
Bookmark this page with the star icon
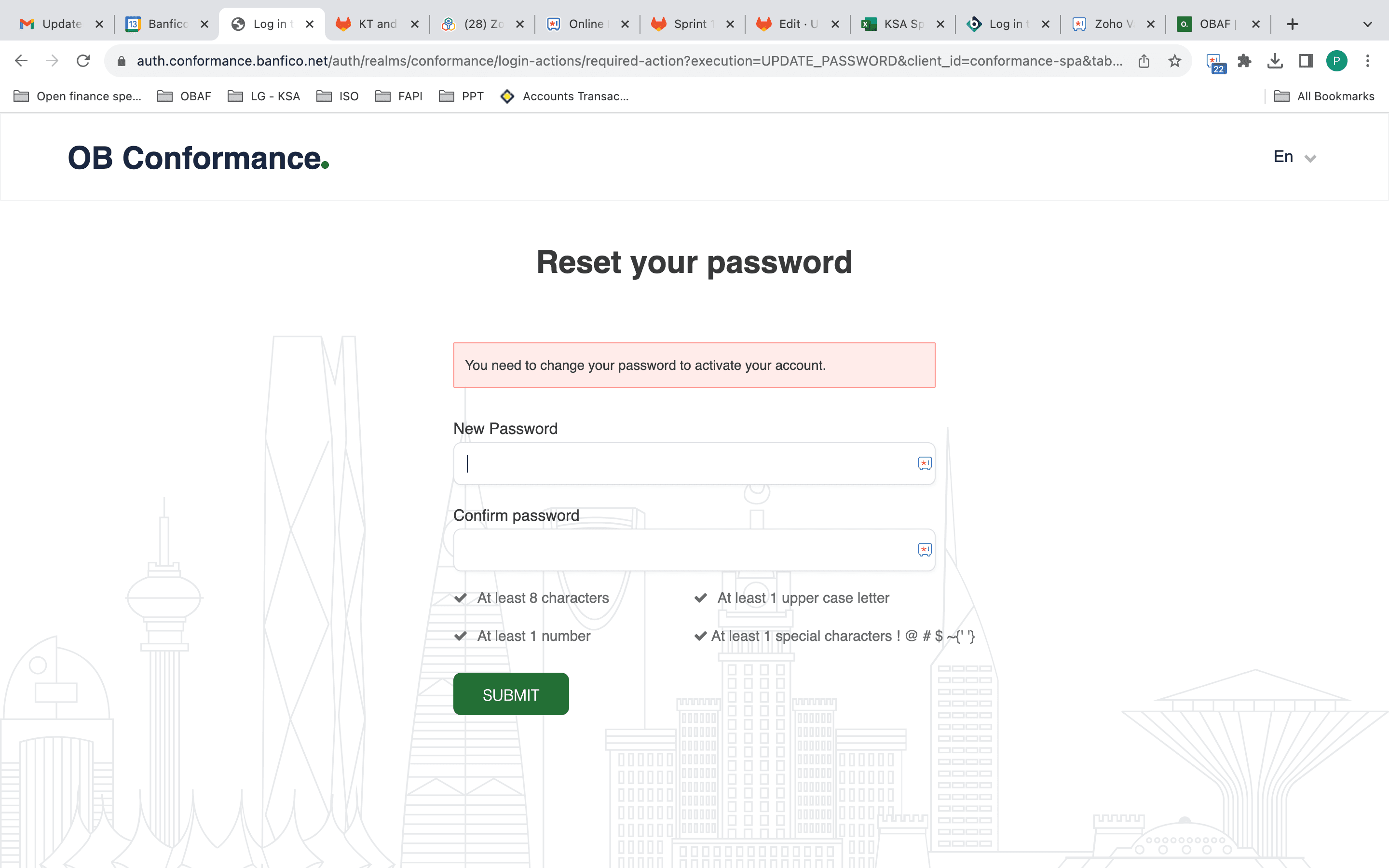(x=1174, y=61)
